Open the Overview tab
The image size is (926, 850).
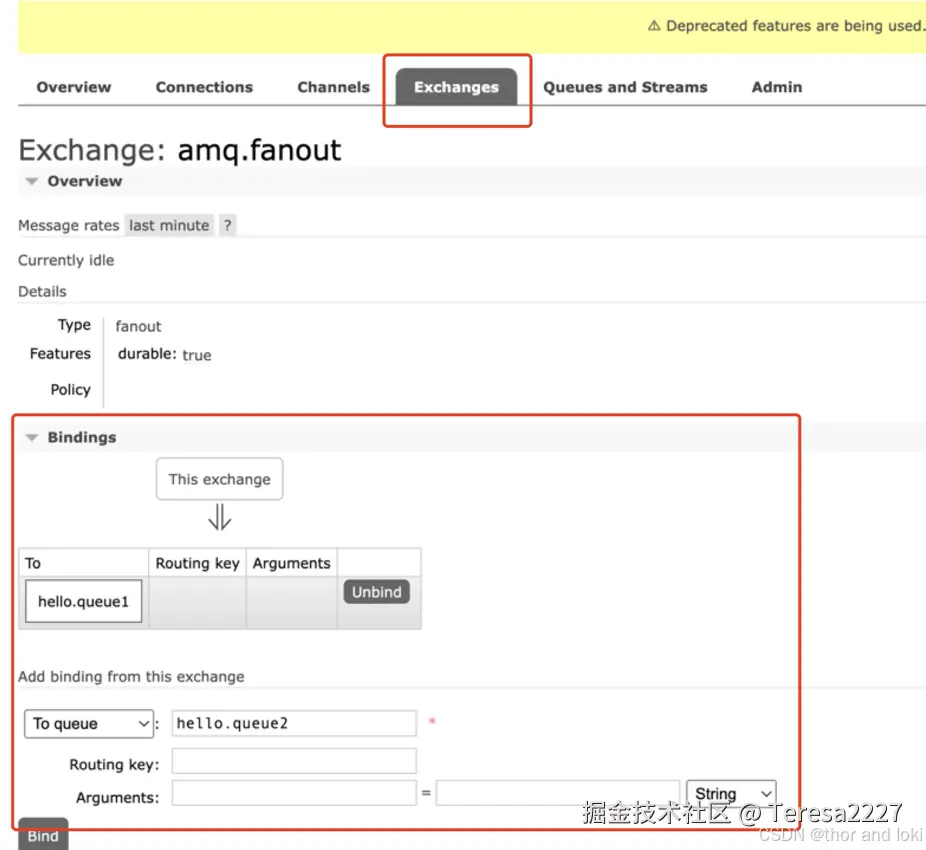point(74,87)
